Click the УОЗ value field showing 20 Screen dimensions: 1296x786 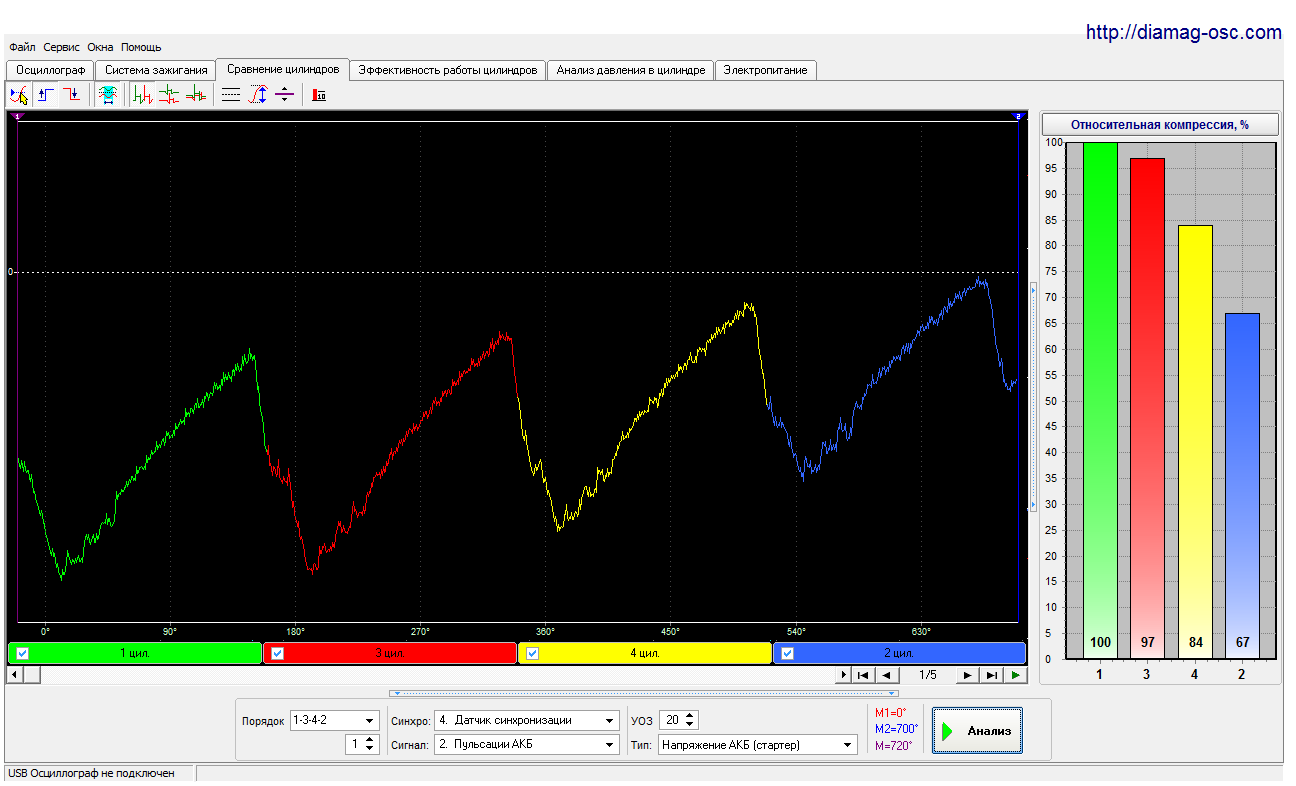click(x=671, y=720)
